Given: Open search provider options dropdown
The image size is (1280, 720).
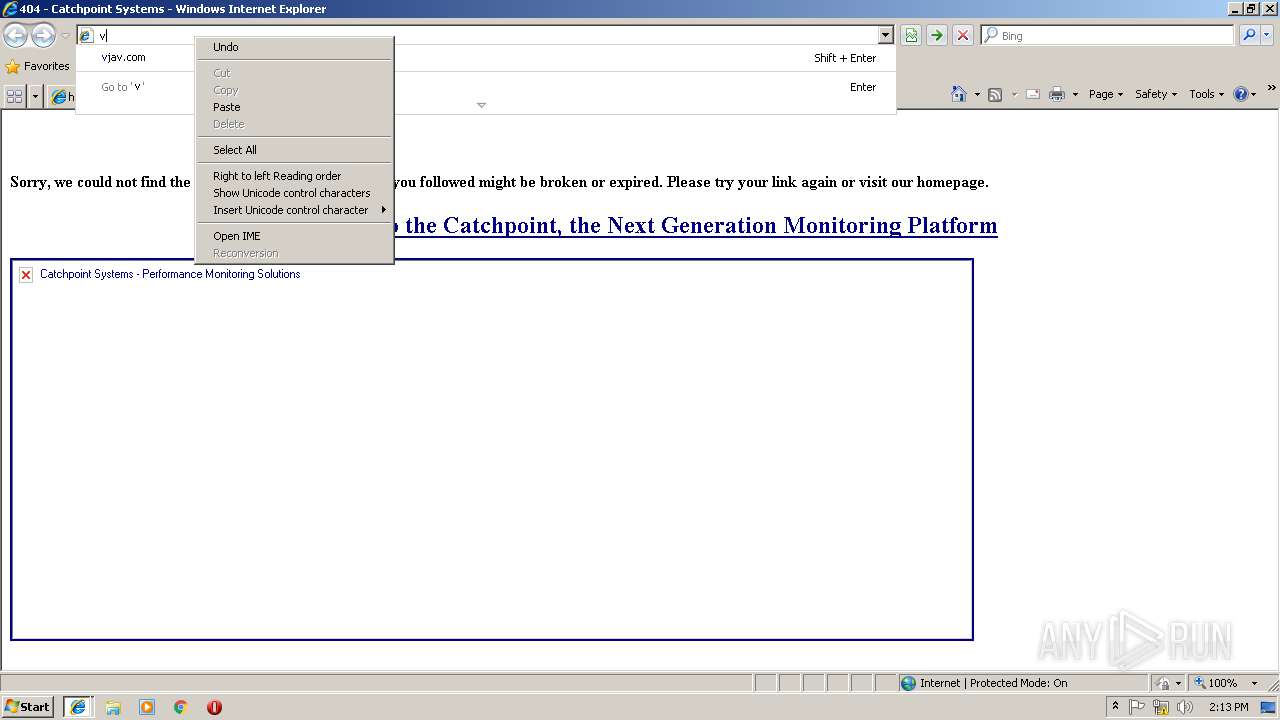Looking at the screenshot, I should 1267,35.
